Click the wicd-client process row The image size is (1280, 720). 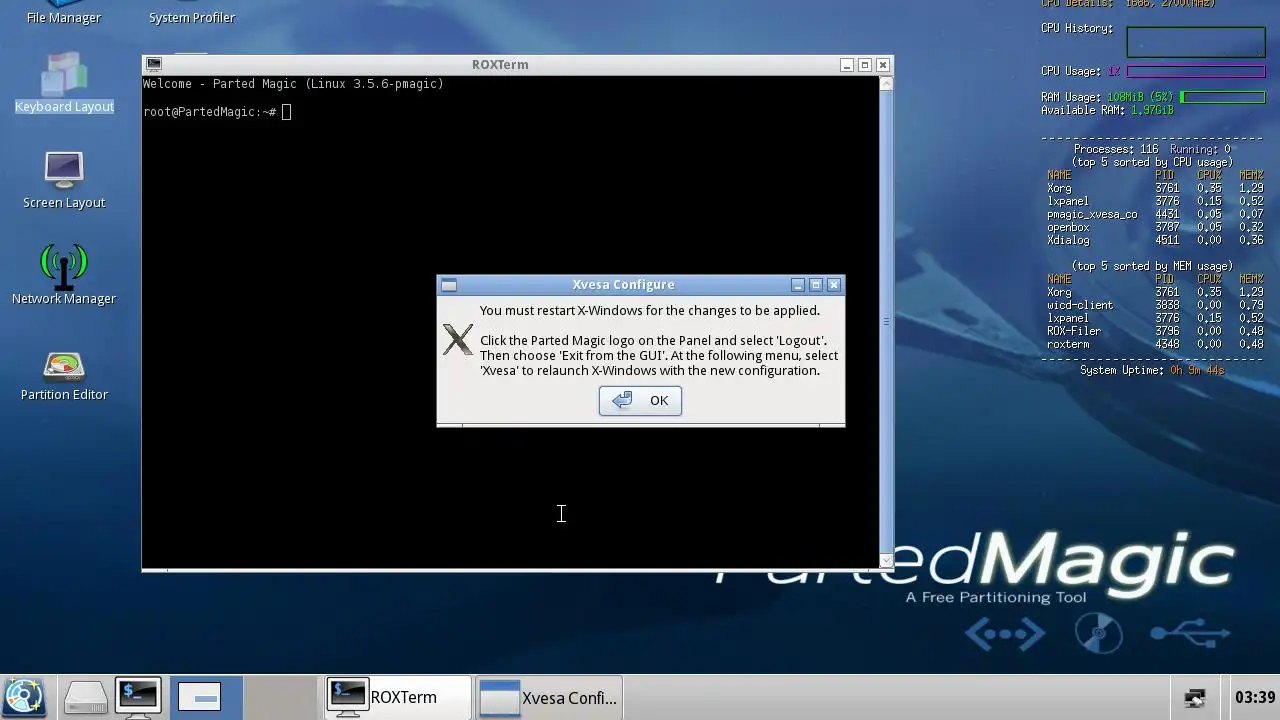[1155, 305]
